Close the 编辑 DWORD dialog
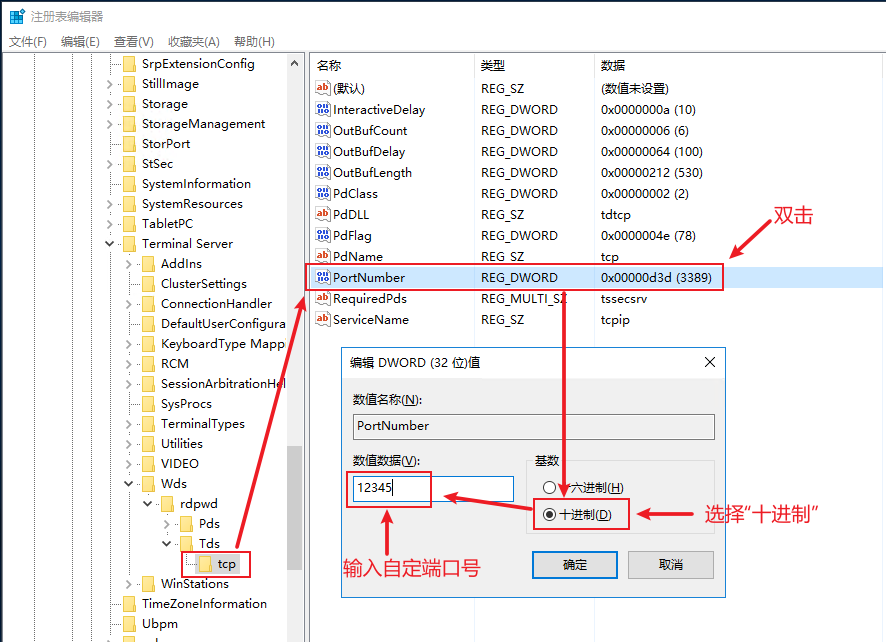The image size is (886, 642). pos(710,362)
